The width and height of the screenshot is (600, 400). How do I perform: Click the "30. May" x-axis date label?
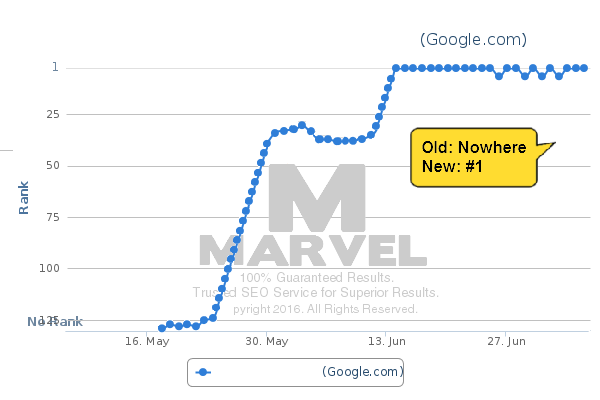(267, 342)
